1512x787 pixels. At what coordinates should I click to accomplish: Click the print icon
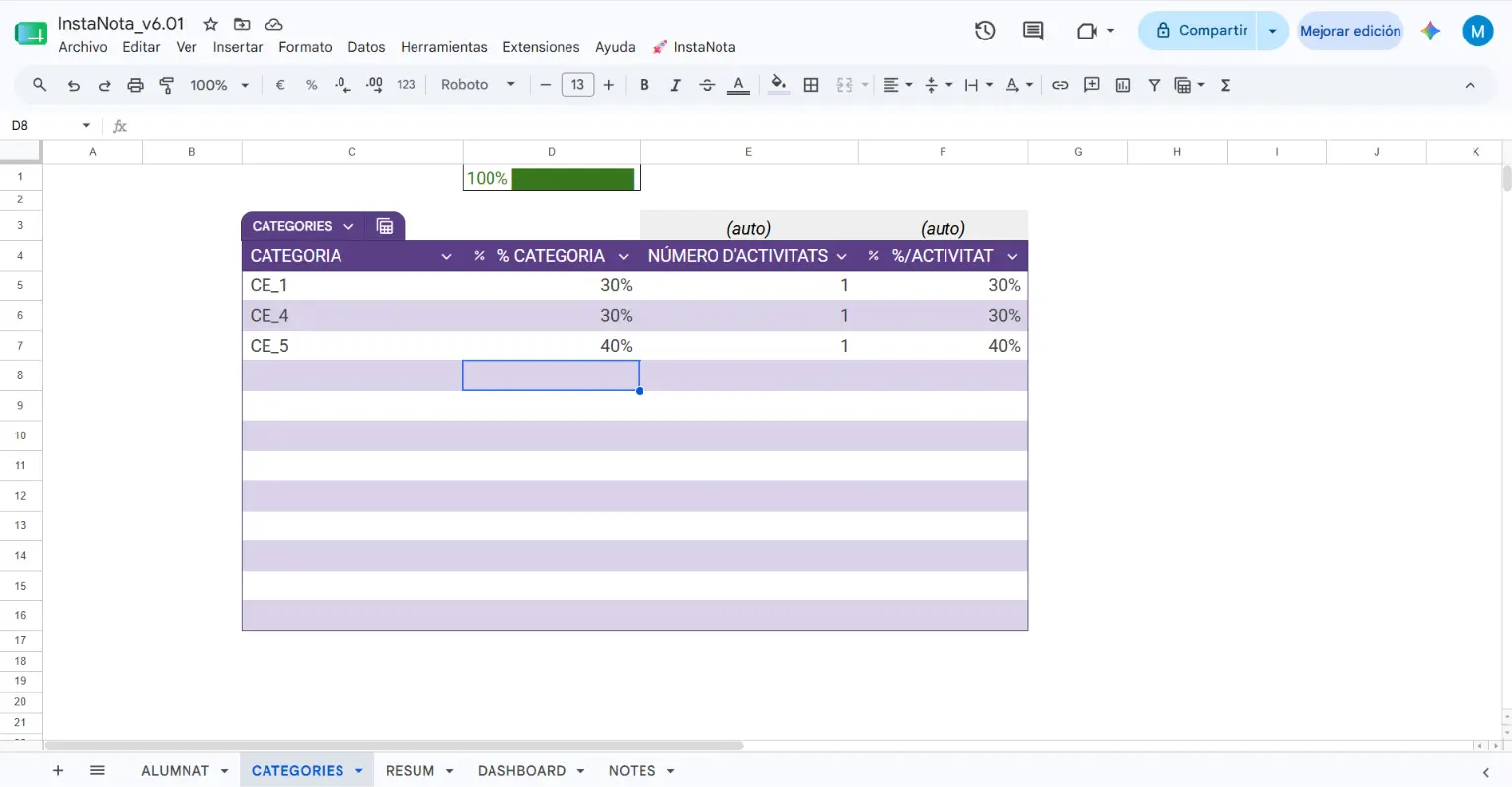[135, 85]
